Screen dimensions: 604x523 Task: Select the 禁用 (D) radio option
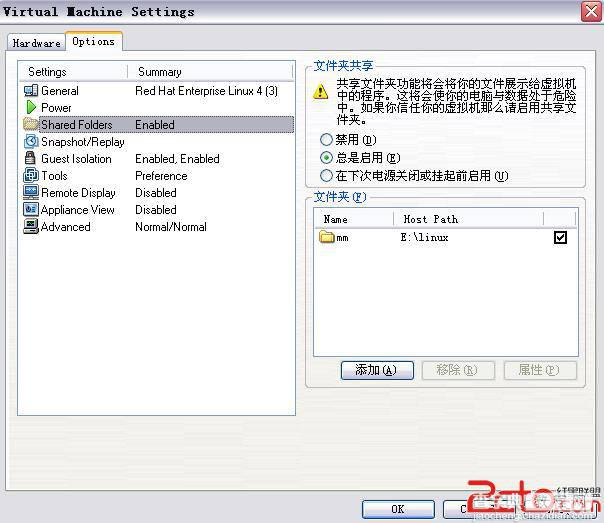(326, 140)
